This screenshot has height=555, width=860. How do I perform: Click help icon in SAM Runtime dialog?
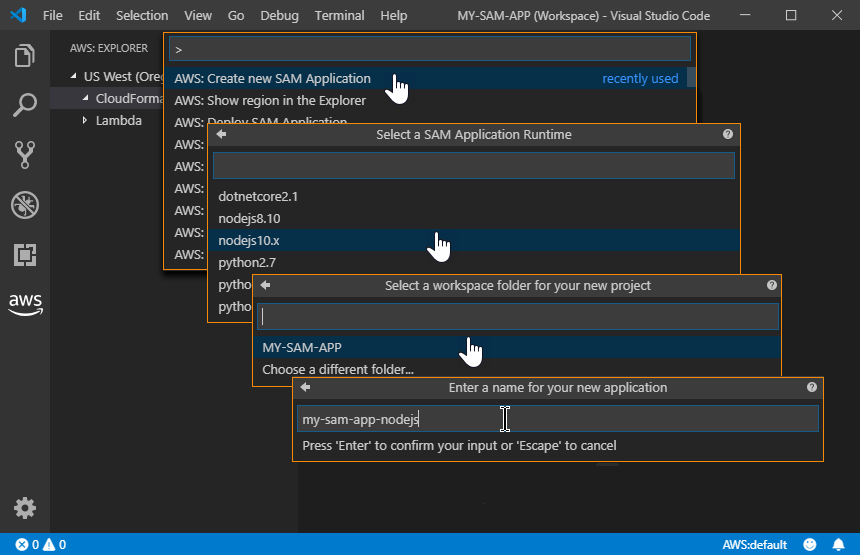coord(727,134)
